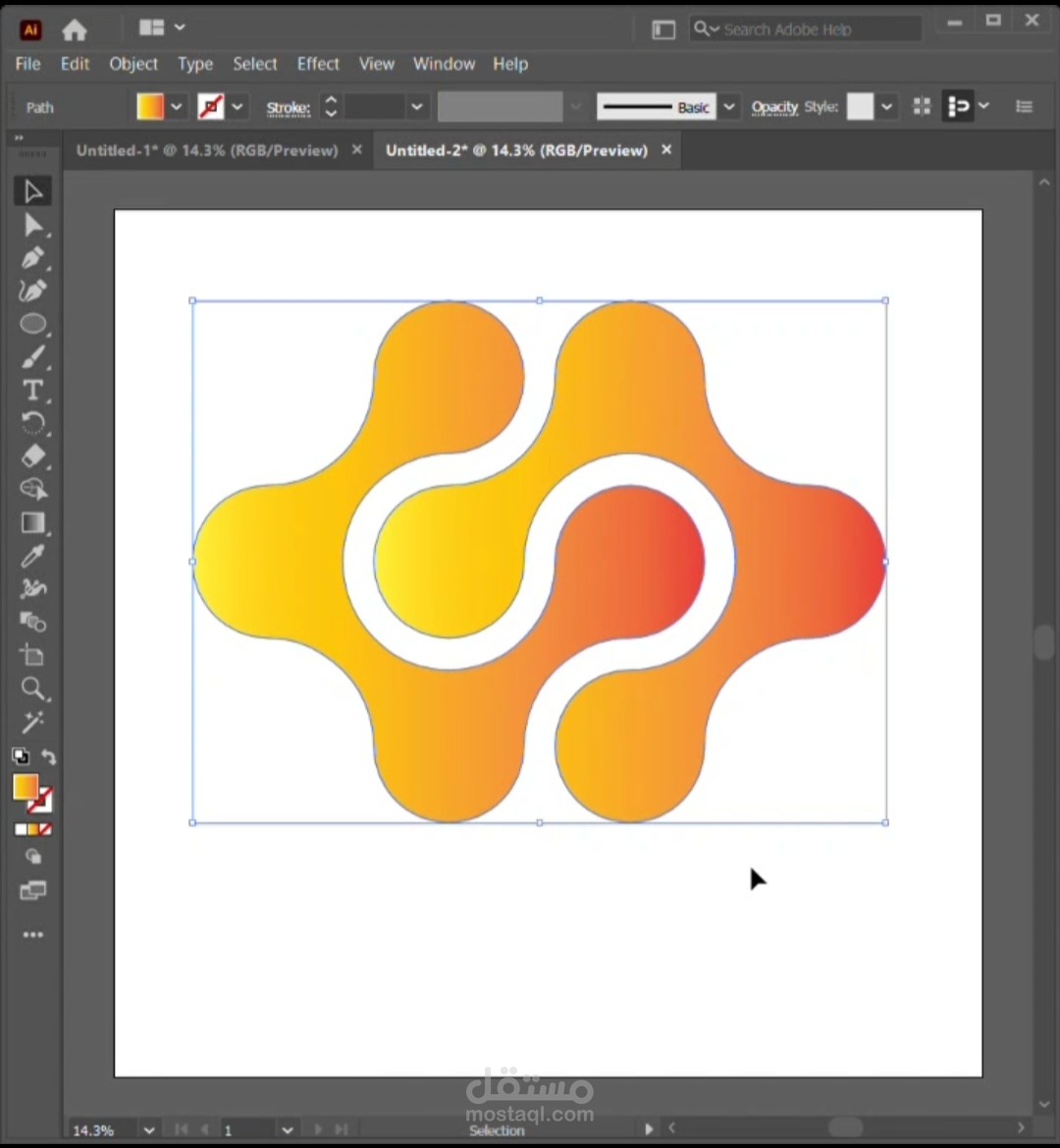Expand transform icon dropdown chevron
The width and height of the screenshot is (1060, 1148).
pyautogui.click(x=983, y=107)
